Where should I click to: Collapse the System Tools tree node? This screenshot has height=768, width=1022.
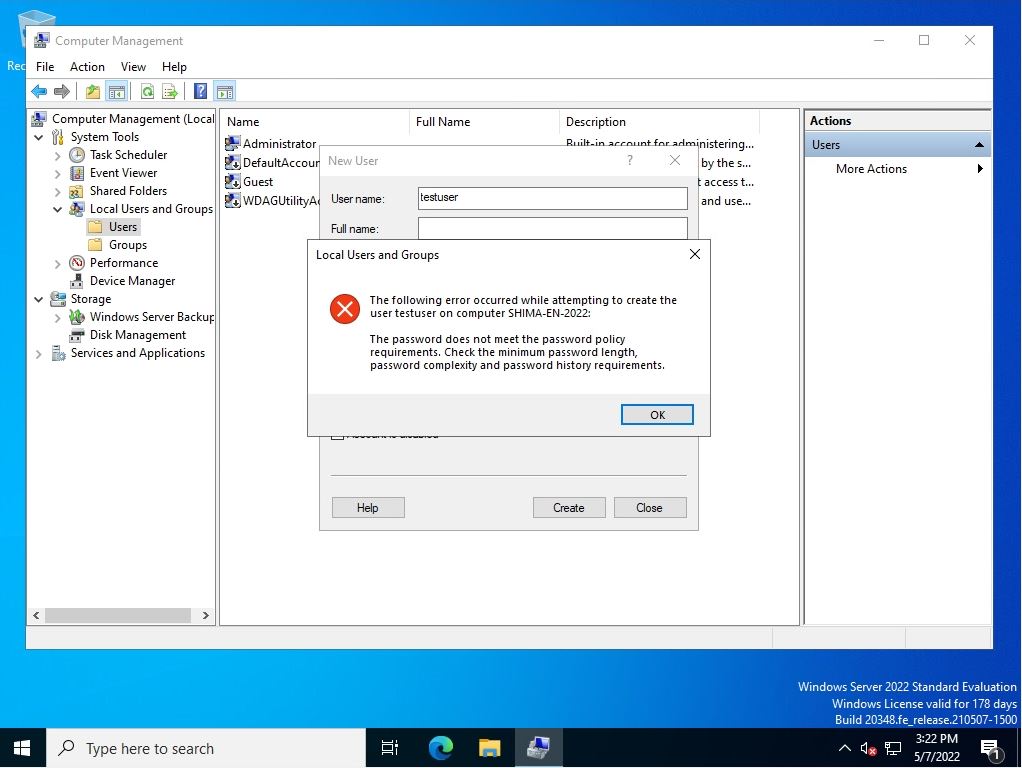(x=39, y=137)
